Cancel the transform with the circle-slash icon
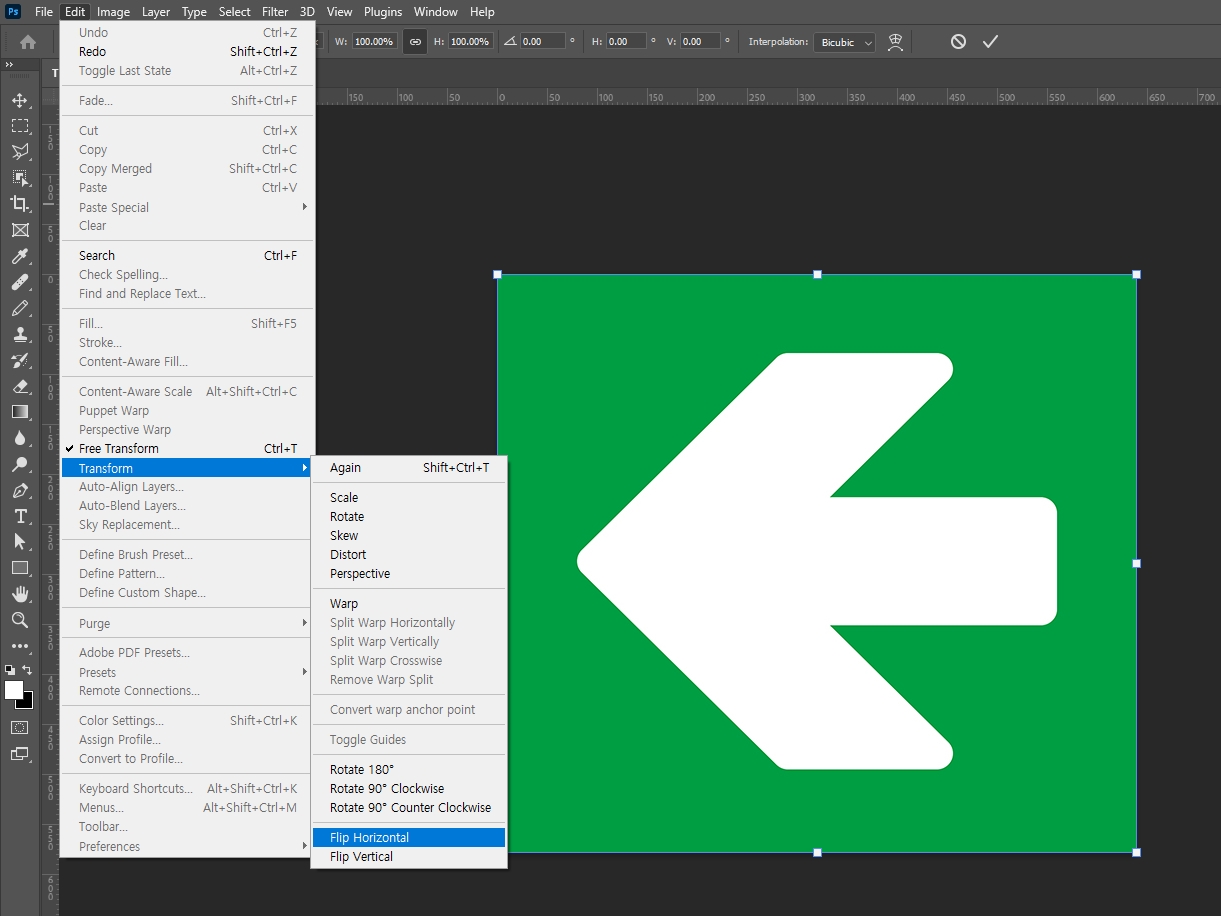Image resolution: width=1221 pixels, height=916 pixels. [x=958, y=42]
